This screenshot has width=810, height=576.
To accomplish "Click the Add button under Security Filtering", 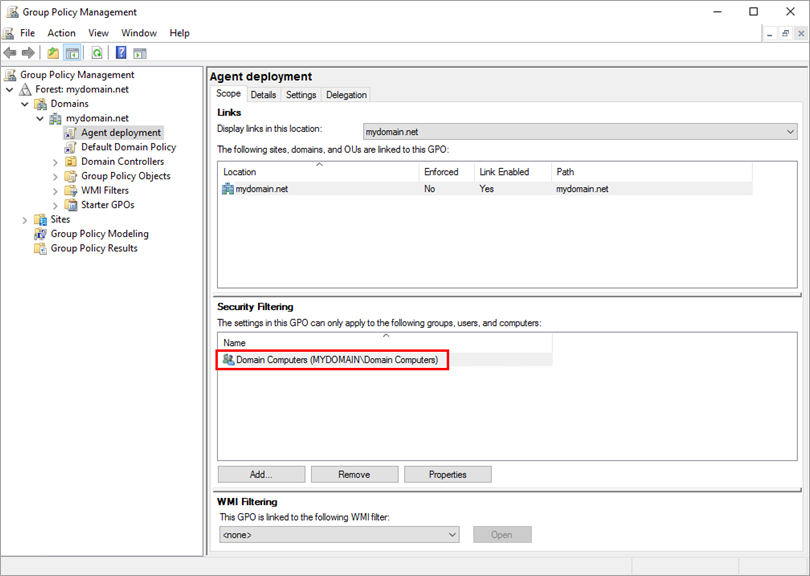I will click(x=260, y=473).
